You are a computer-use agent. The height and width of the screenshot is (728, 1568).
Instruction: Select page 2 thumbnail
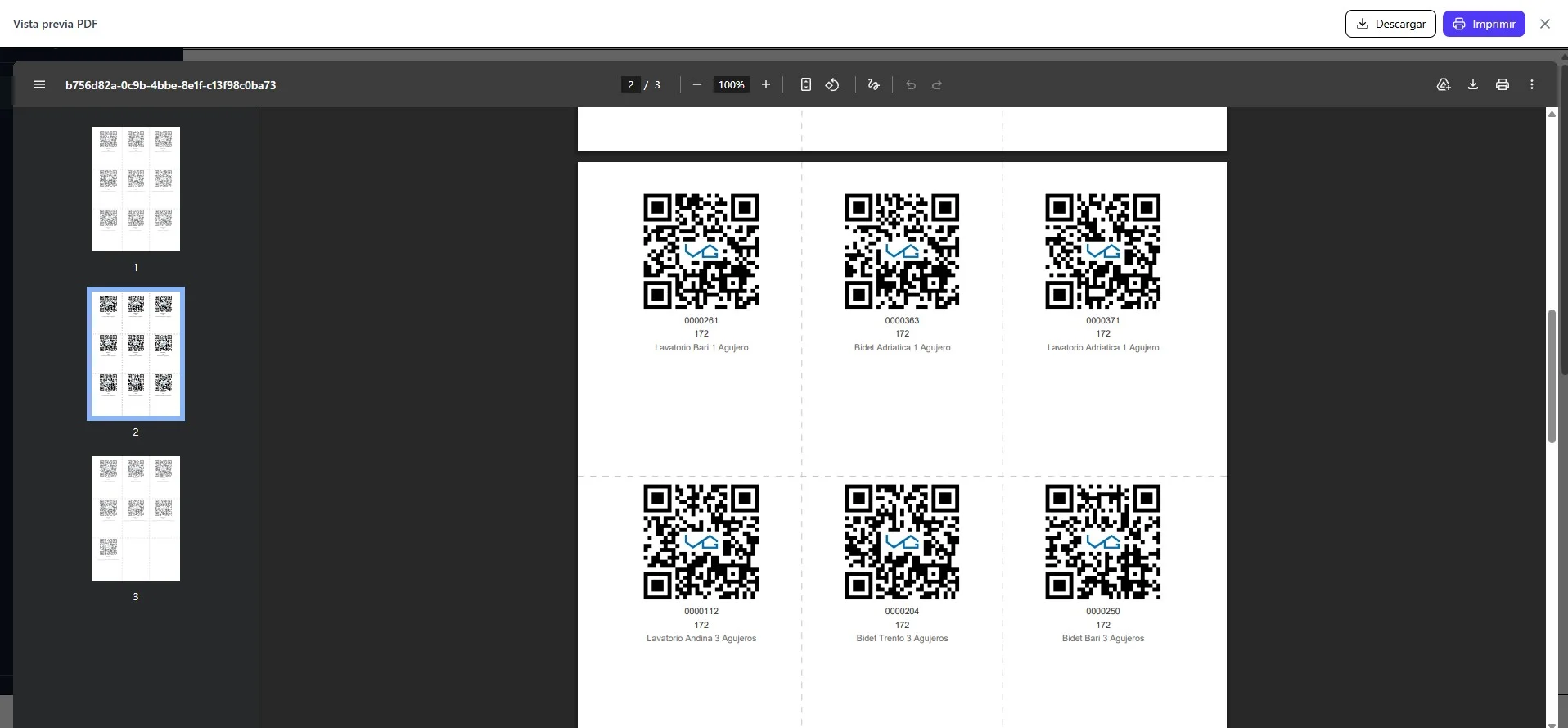(x=136, y=354)
